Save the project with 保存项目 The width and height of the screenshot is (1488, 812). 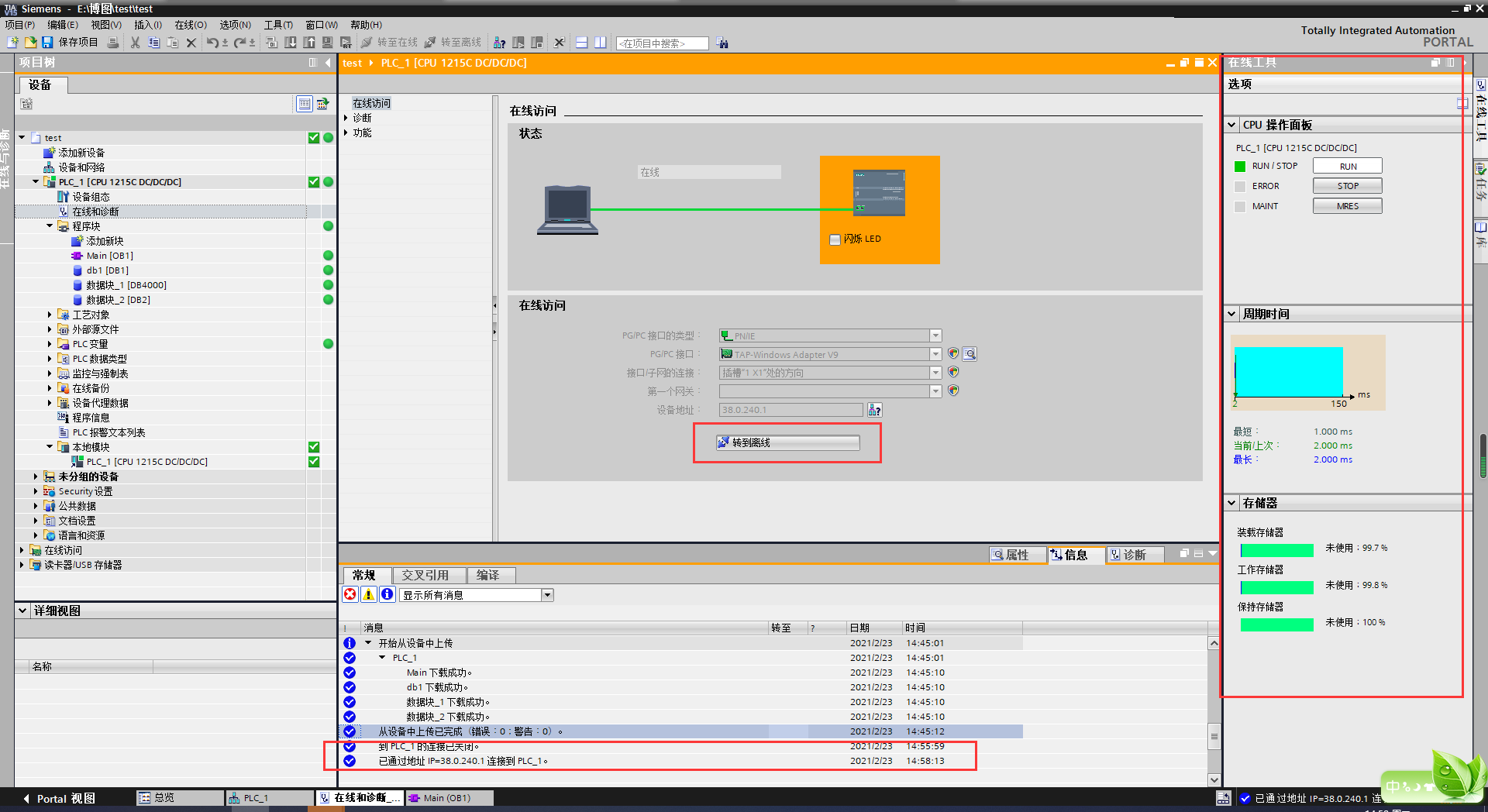tap(71, 43)
